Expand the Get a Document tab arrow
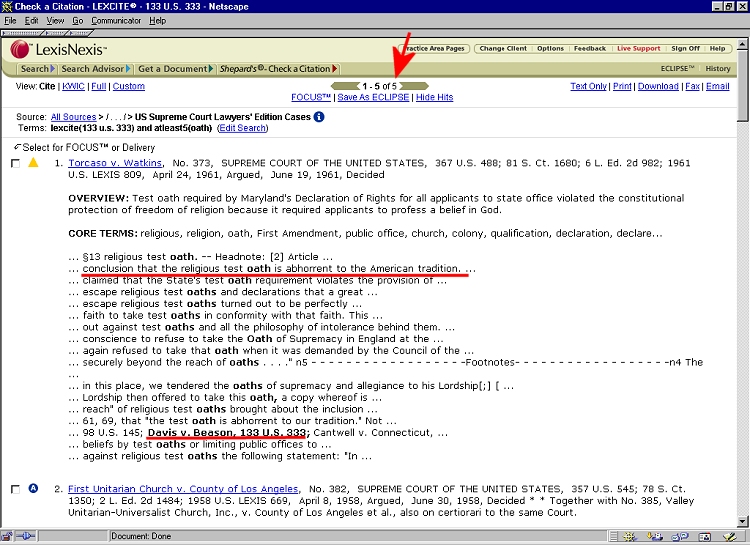 (210, 69)
